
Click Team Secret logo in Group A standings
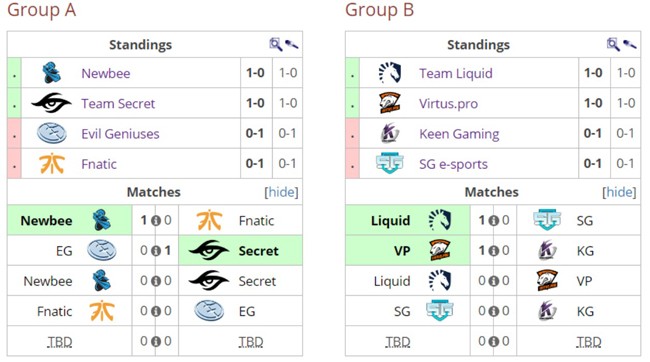51,103
